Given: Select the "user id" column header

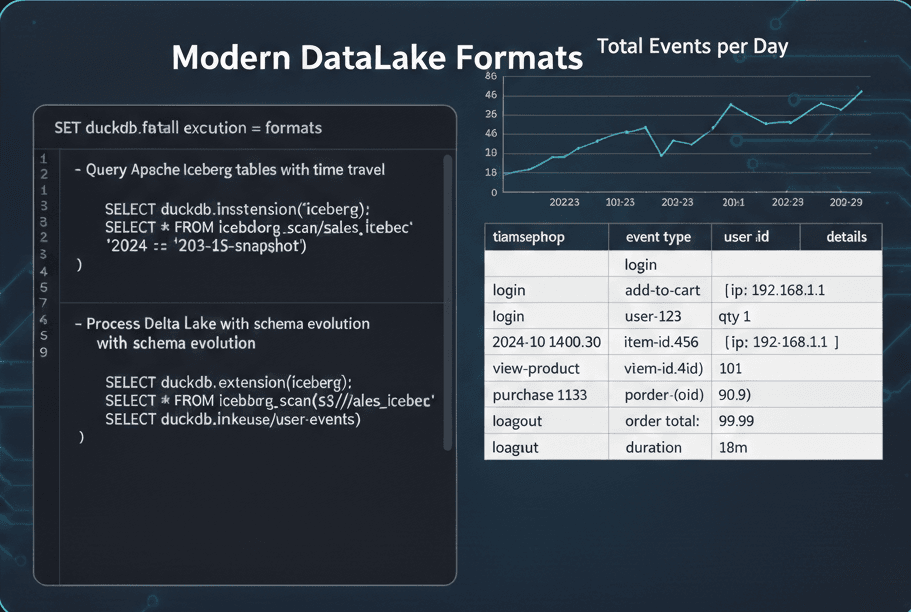Looking at the screenshot, I should 746,237.
